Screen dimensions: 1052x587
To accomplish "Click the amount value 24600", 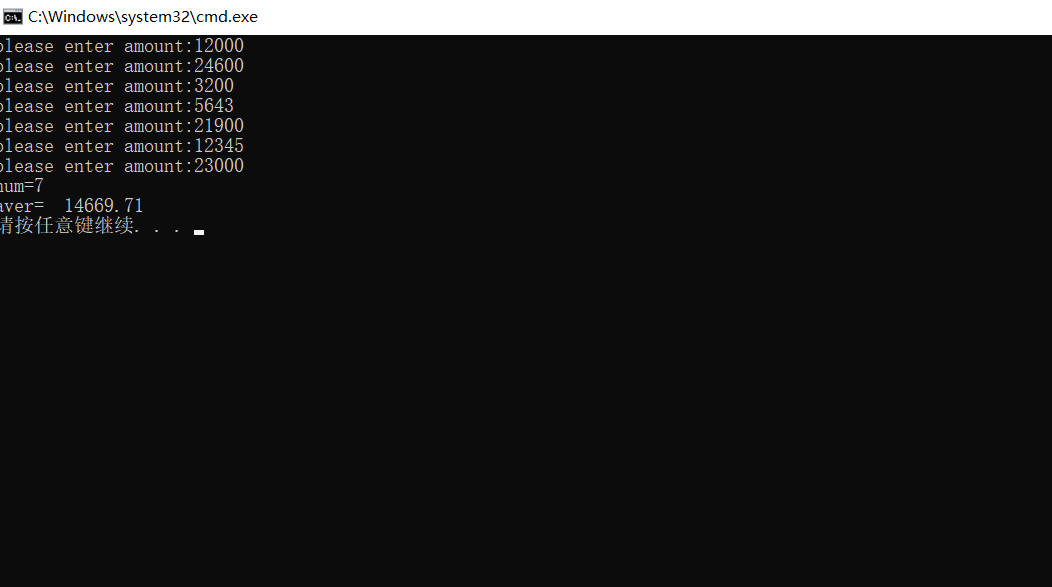I will (219, 66).
